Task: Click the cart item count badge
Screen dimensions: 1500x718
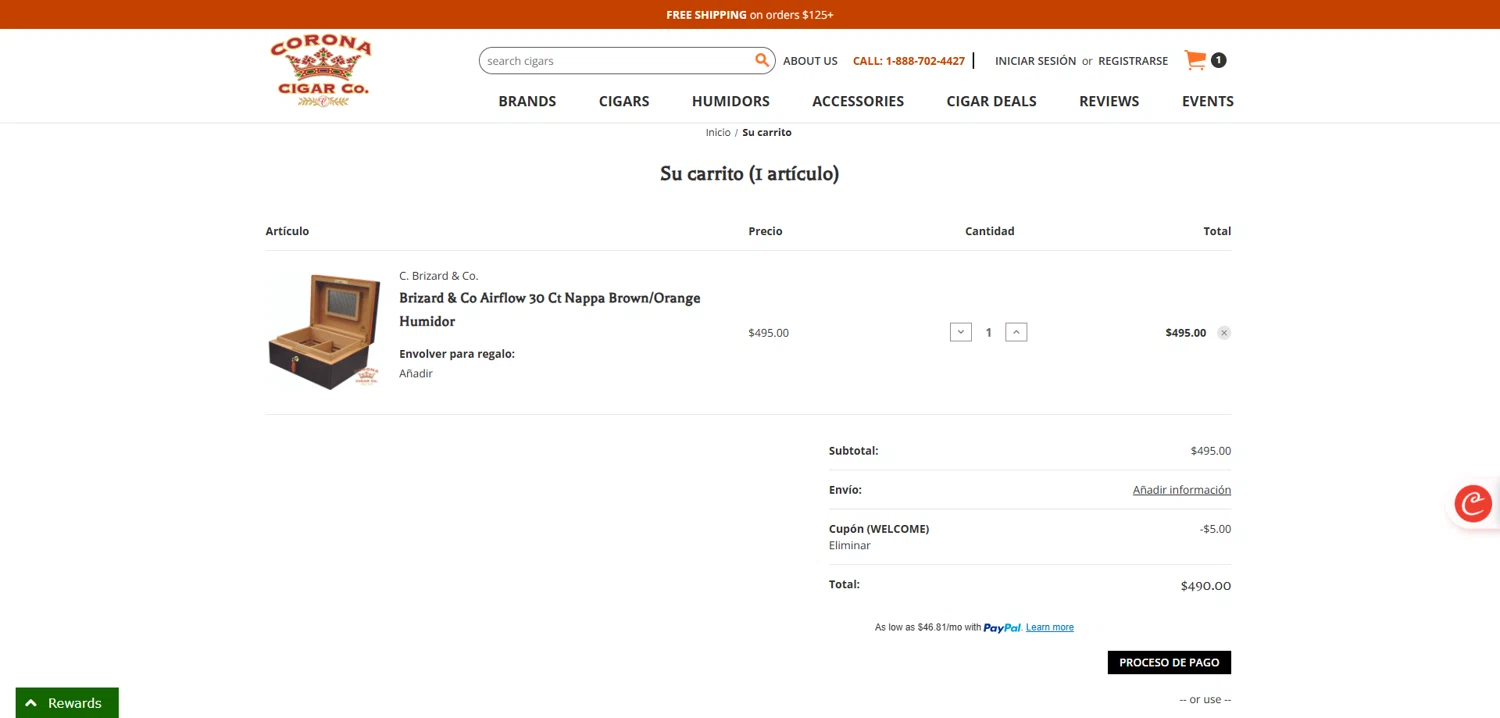Action: click(1218, 60)
